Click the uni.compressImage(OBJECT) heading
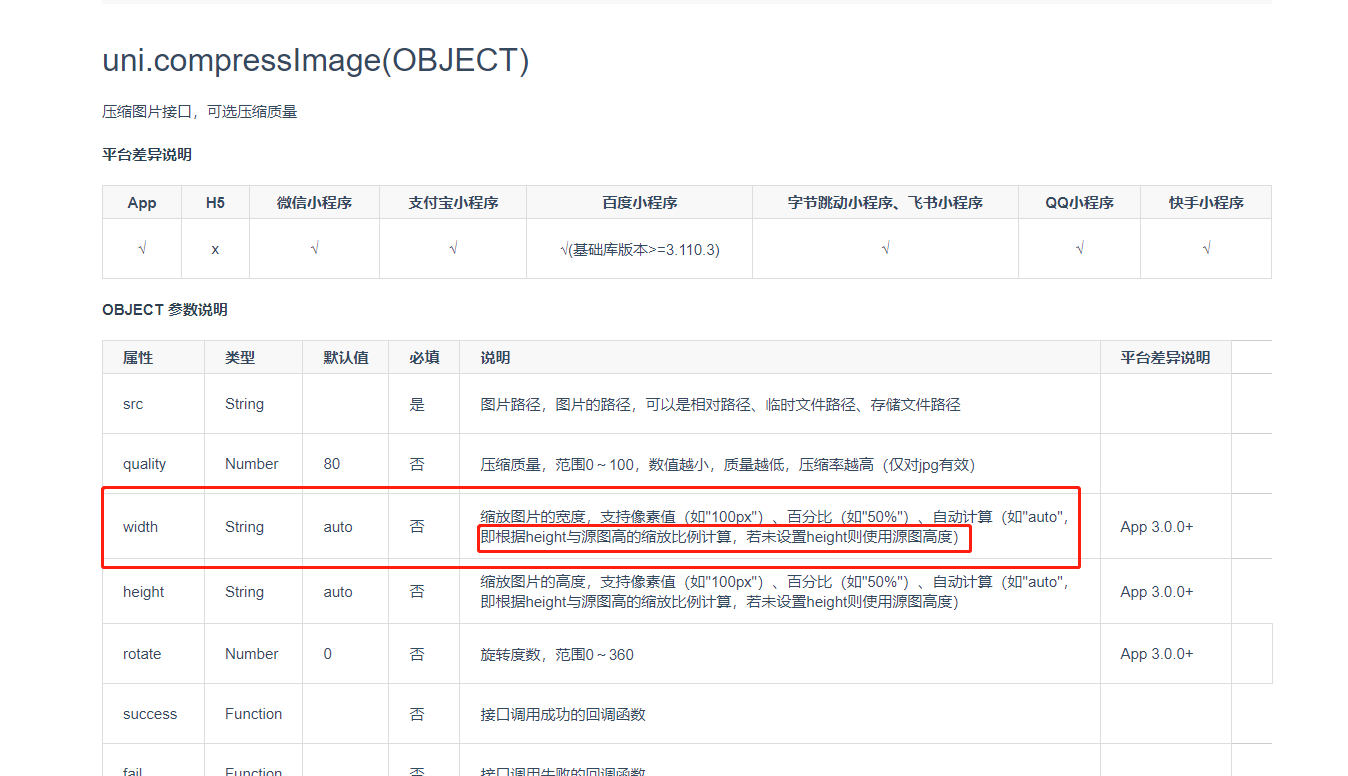Viewport: 1348px width, 776px height. [x=315, y=61]
